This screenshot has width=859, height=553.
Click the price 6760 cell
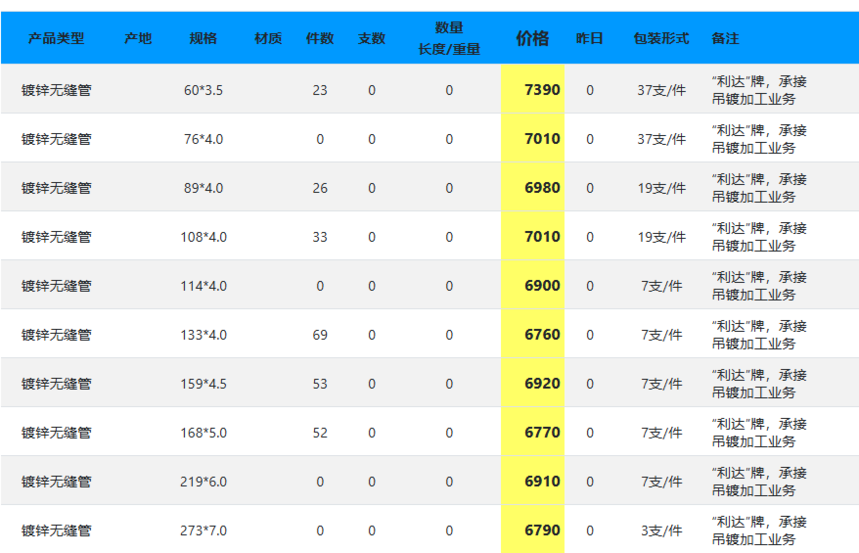[532, 334]
